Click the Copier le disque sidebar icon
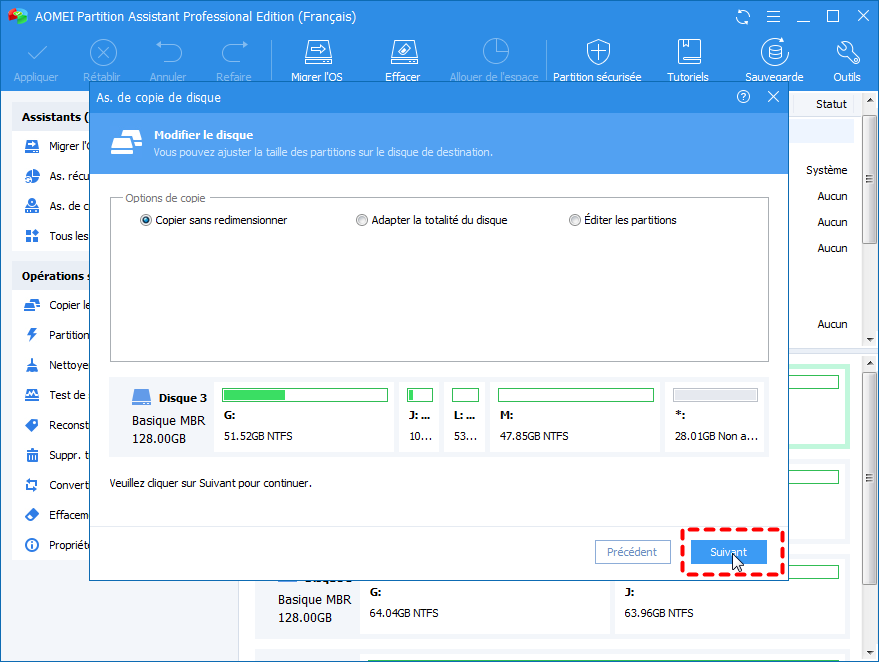This screenshot has width=879, height=662. click(32, 305)
